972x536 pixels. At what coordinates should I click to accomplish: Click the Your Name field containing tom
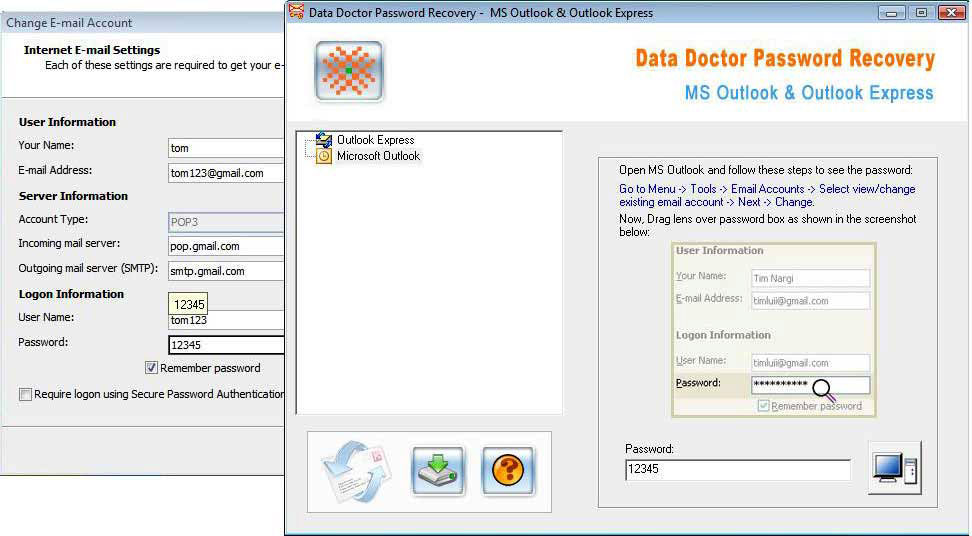[x=226, y=148]
